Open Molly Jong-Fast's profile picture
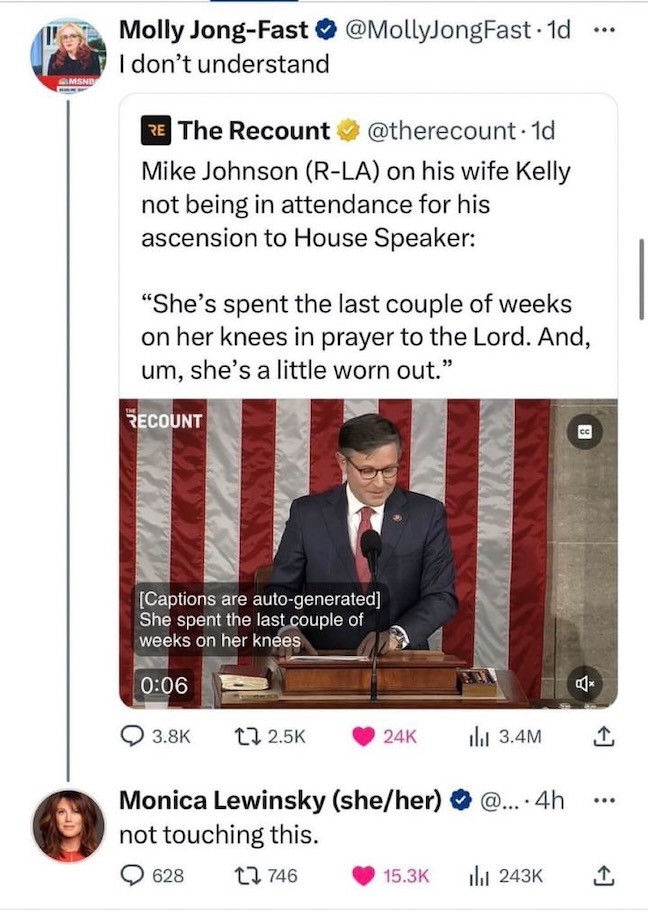The width and height of the screenshot is (648, 912). point(68,55)
